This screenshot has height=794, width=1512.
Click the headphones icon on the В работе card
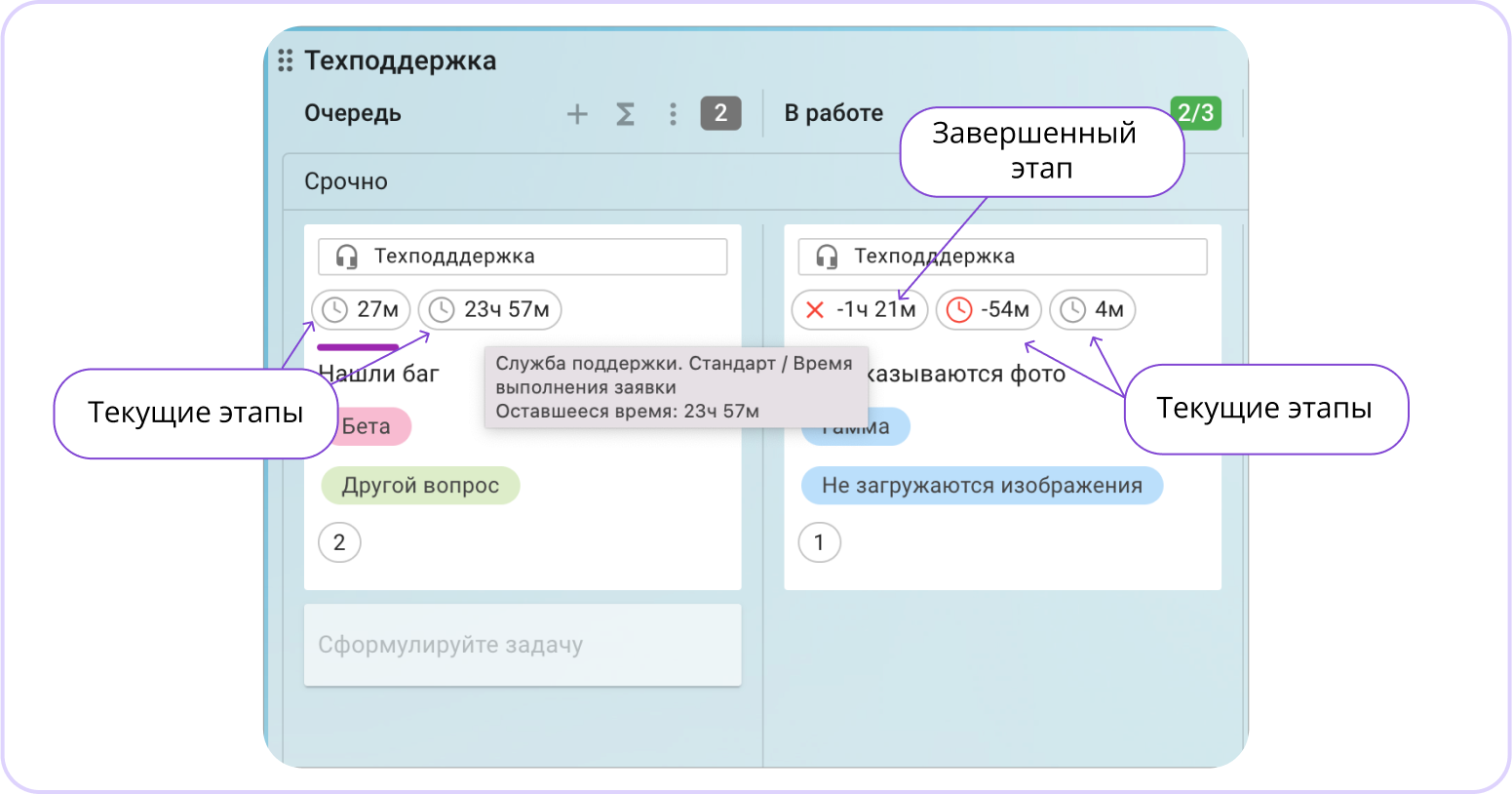(827, 257)
